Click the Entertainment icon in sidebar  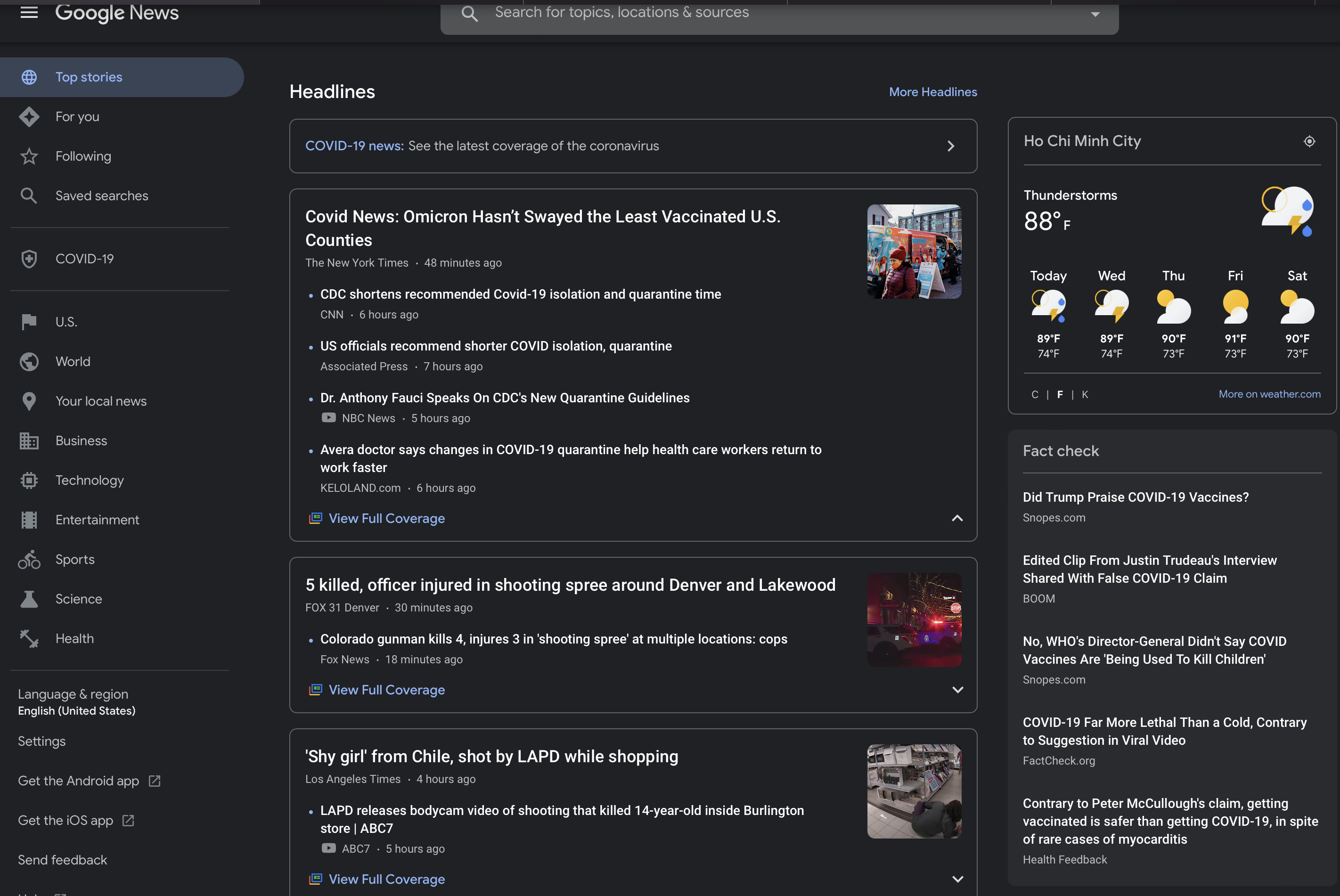click(x=28, y=520)
